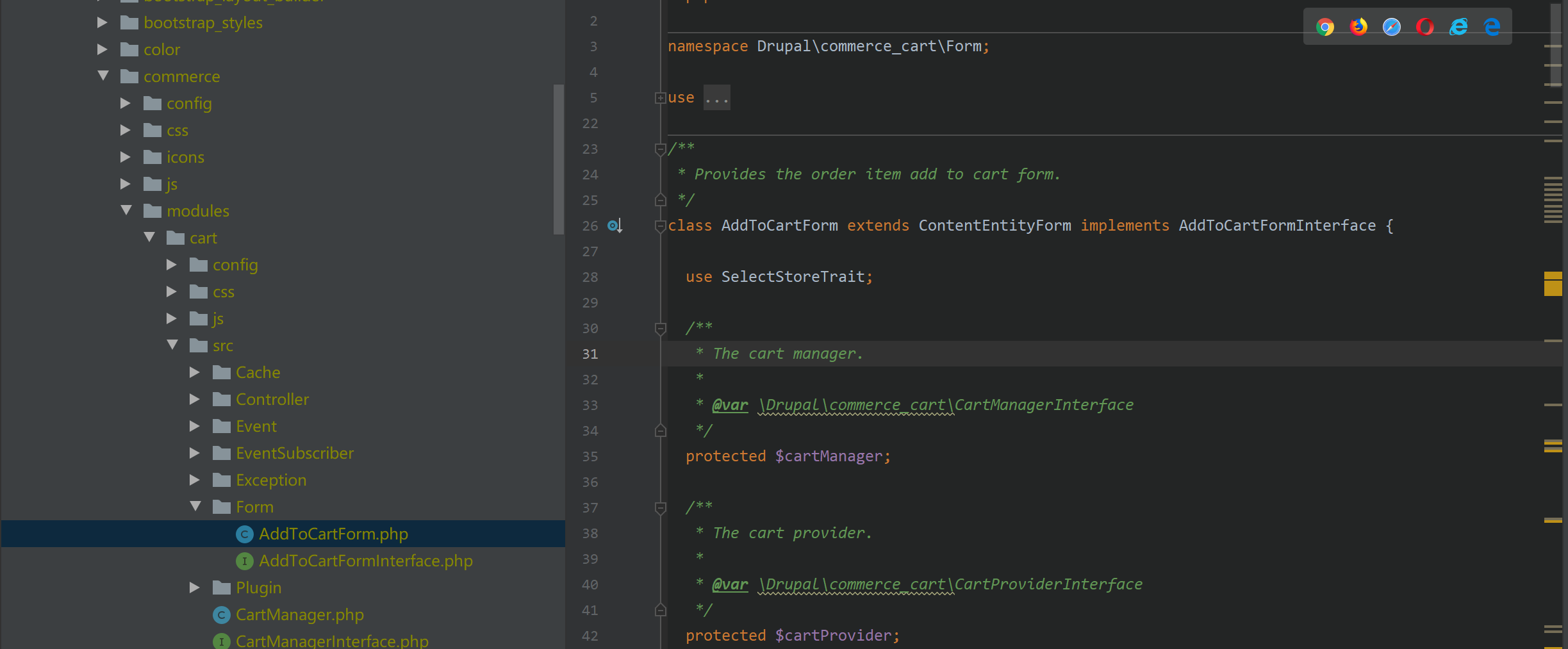
Task: Click the AddToCartFormInterface.php interface icon
Action: [244, 561]
